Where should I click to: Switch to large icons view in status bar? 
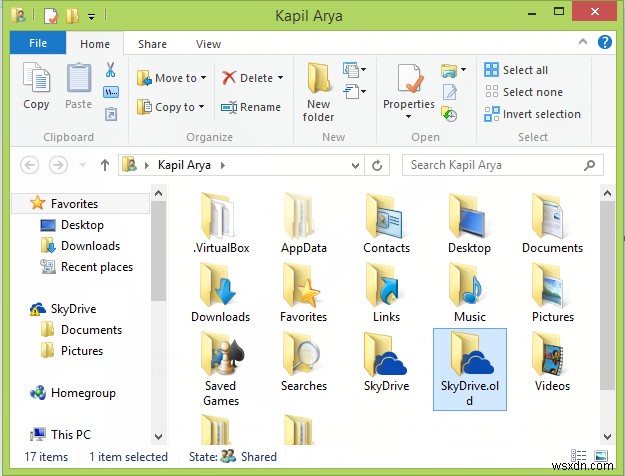[x=601, y=456]
